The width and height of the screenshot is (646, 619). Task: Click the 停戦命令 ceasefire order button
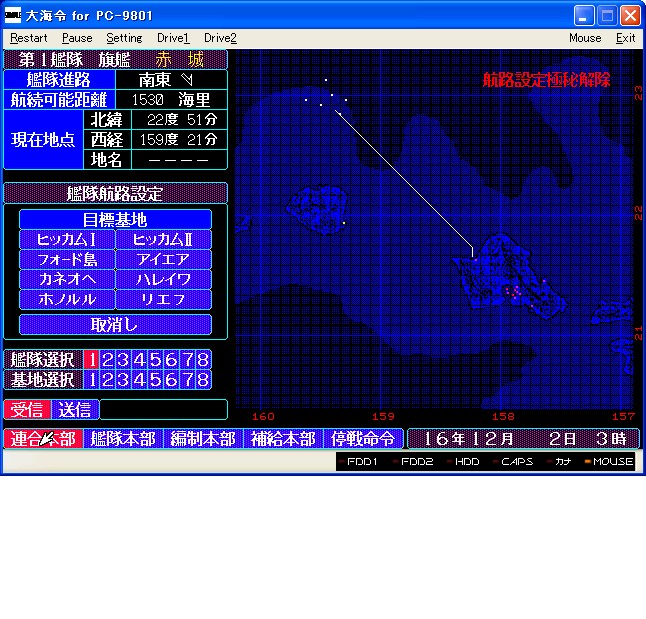tap(362, 438)
